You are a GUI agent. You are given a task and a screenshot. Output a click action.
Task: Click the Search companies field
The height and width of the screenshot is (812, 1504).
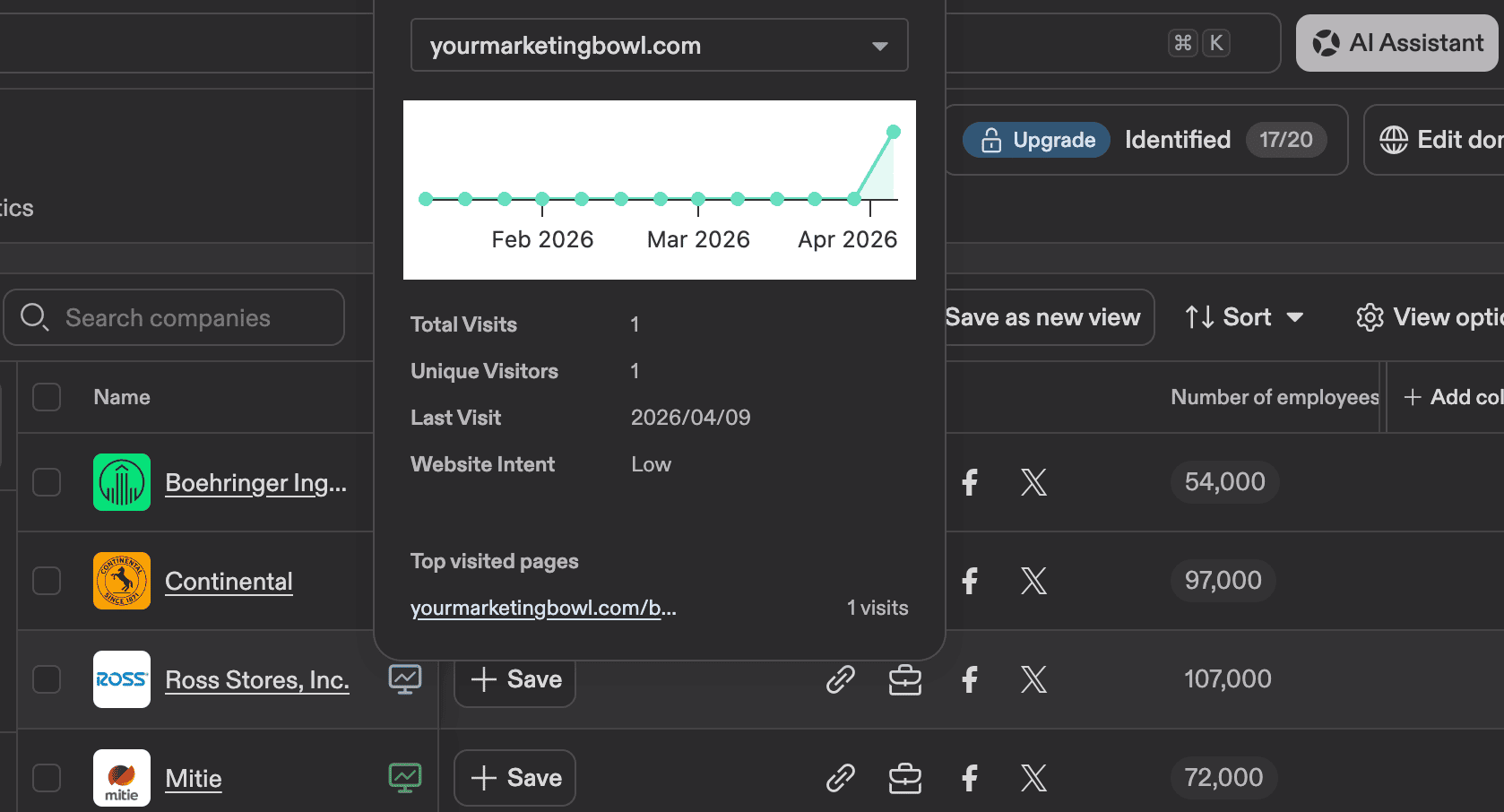(x=174, y=317)
